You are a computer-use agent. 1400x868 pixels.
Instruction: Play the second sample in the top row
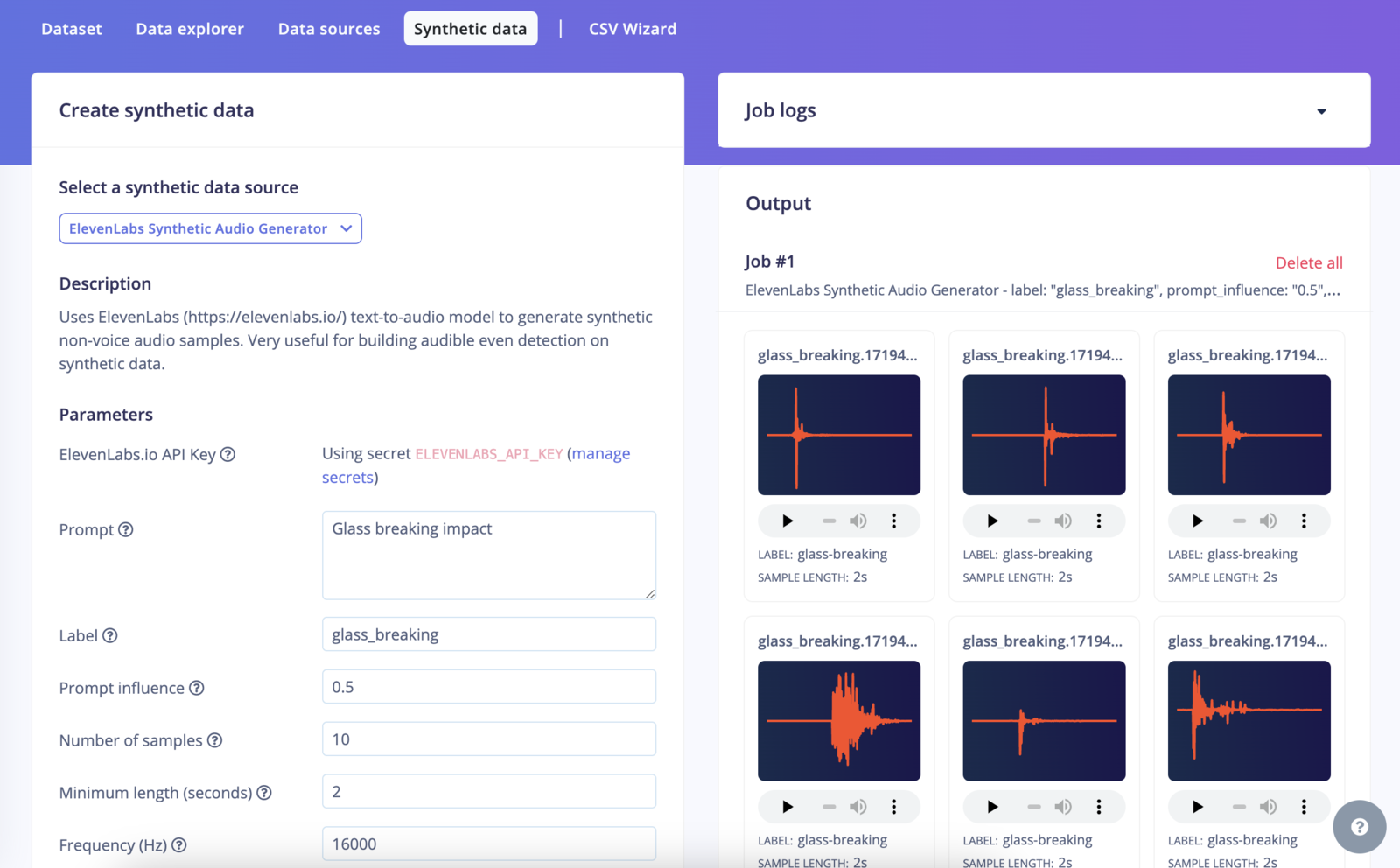coord(992,521)
